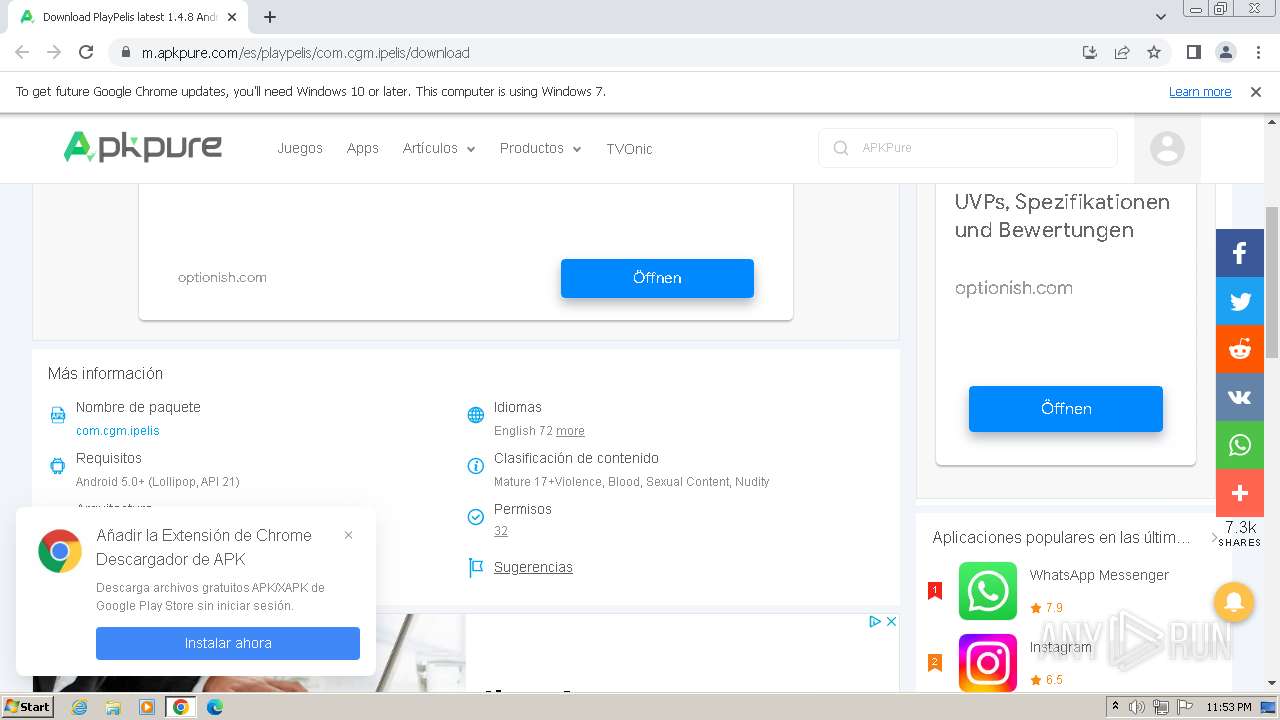Screen dimensions: 1280x720
Task: Click the Chrome extension logo in popup
Action: [60, 551]
